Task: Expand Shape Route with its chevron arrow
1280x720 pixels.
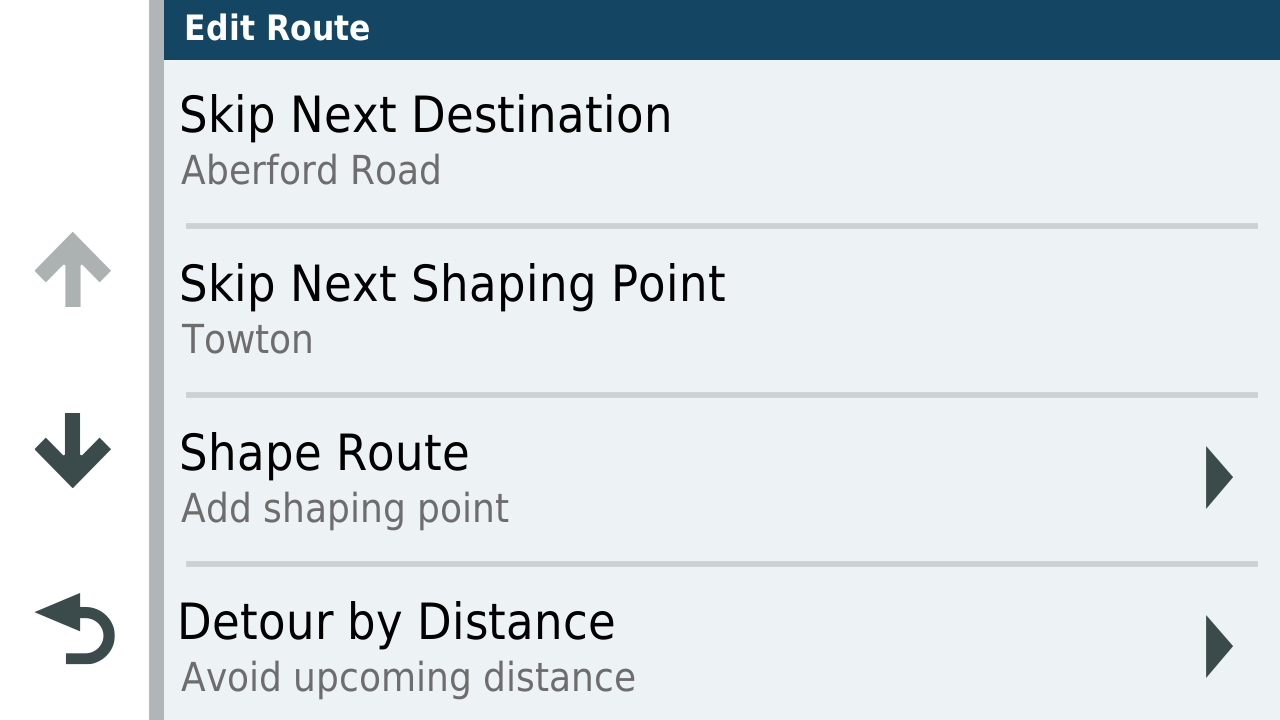Action: [x=1219, y=478]
